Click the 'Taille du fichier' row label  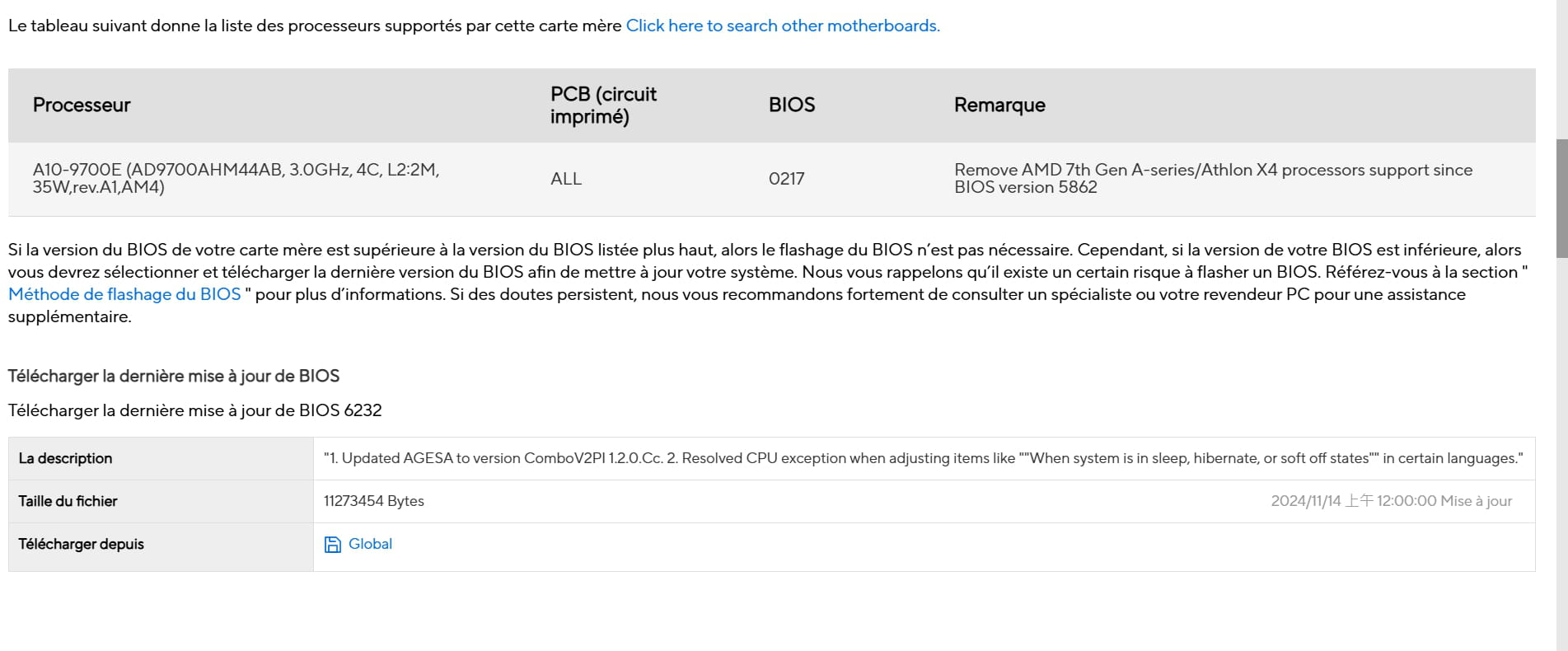click(x=68, y=501)
